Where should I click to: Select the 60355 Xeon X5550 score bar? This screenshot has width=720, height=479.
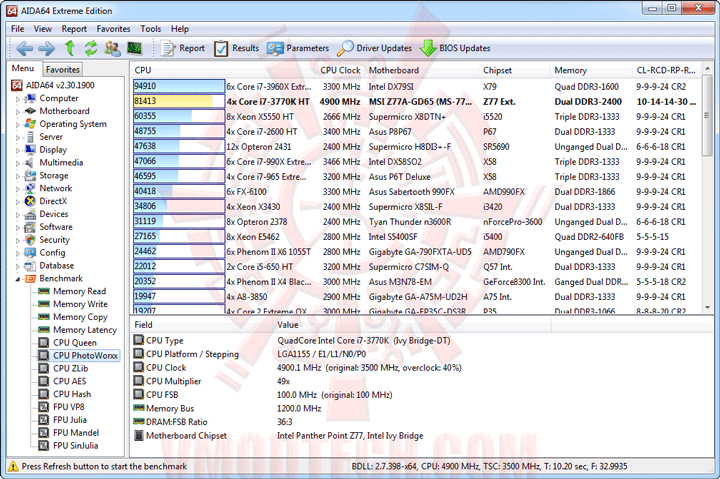[x=179, y=117]
